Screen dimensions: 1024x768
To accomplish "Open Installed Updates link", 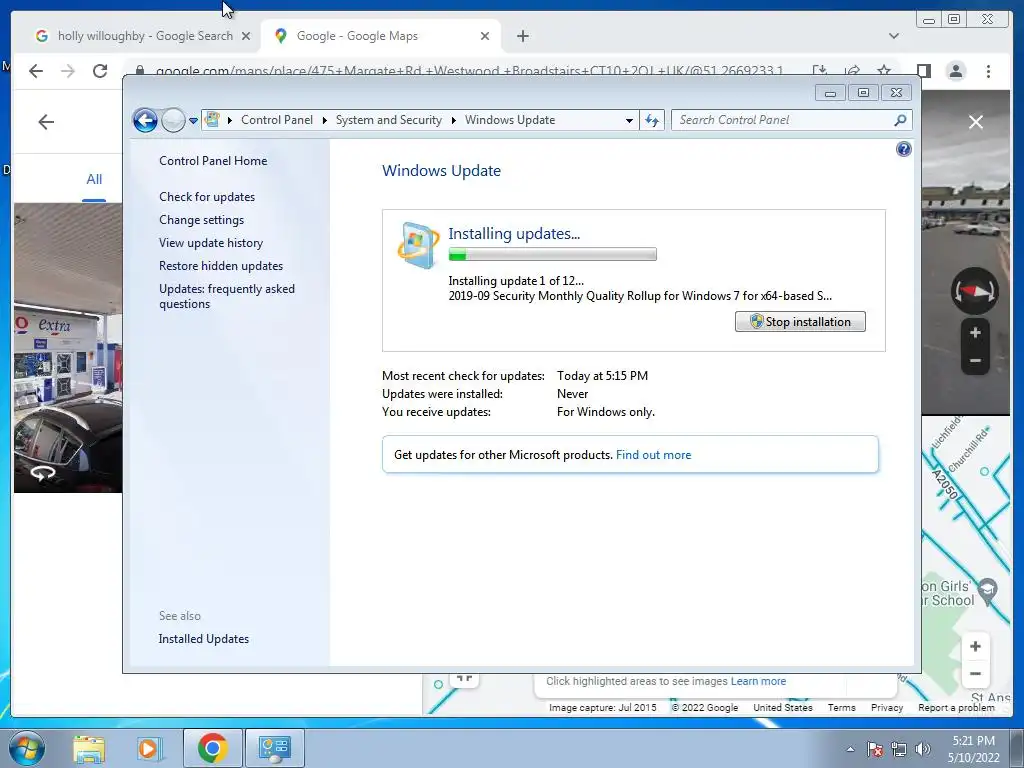I will coord(204,639).
